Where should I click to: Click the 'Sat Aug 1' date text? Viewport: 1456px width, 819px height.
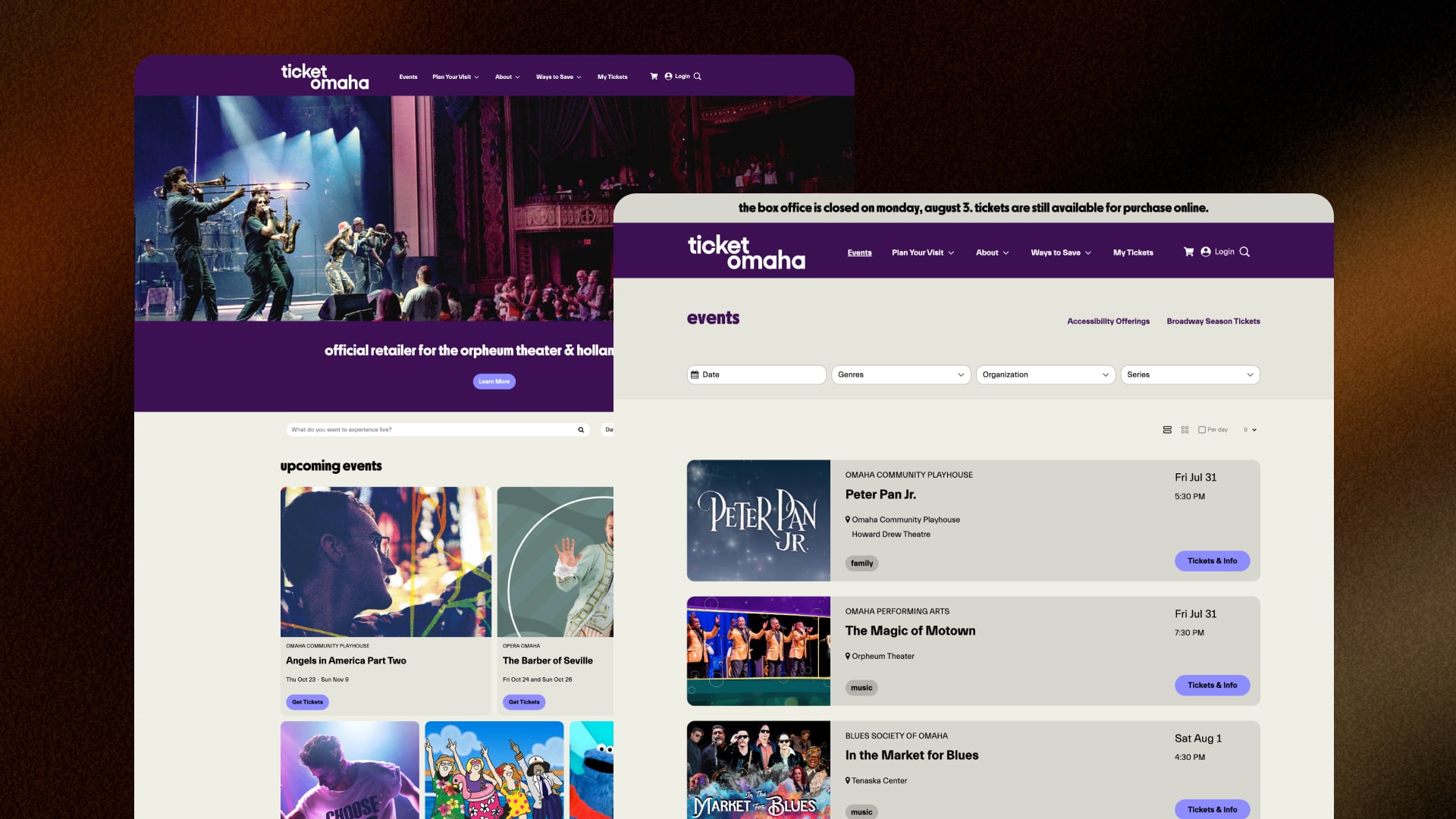click(1198, 739)
